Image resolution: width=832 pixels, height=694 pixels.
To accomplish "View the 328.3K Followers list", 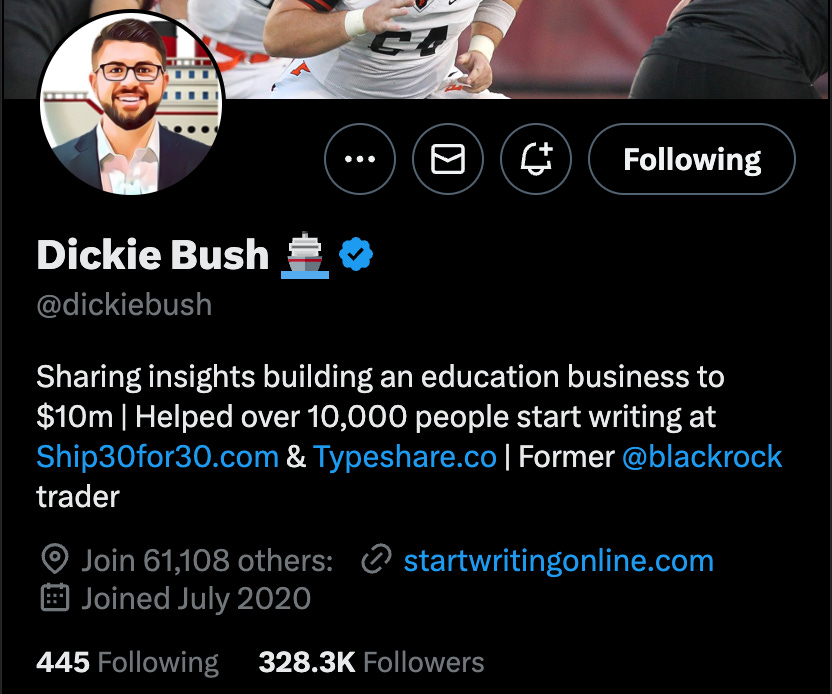I will [x=371, y=662].
